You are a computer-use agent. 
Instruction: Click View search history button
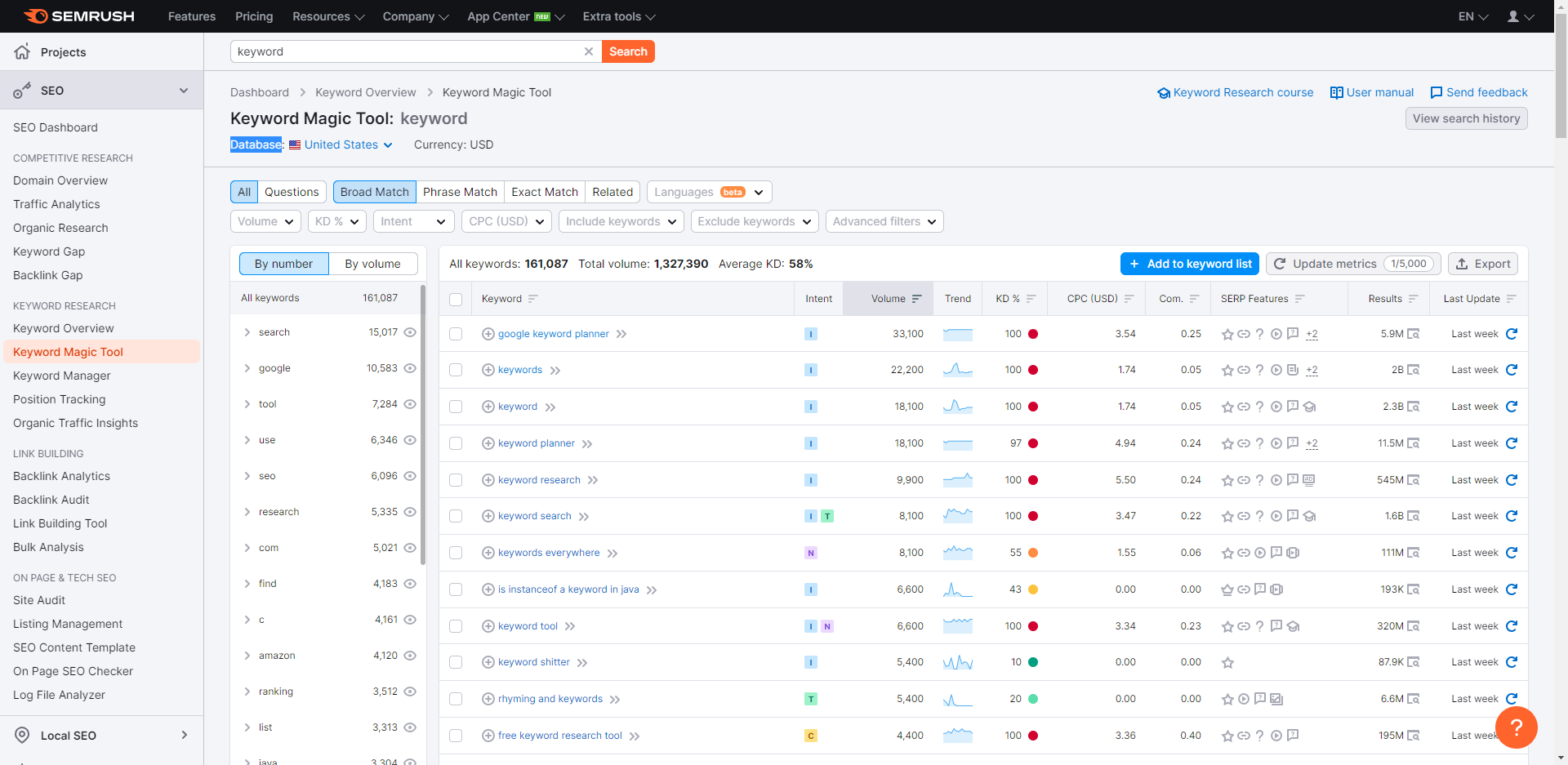1466,118
